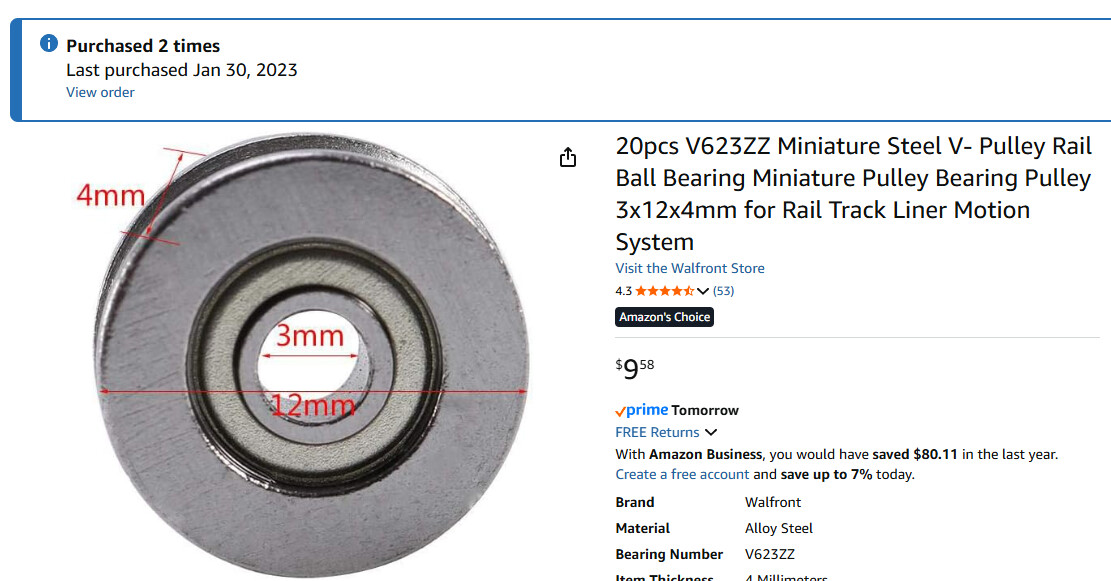Click the 20pcs V623ZZ product title
Screen dimensions: 1111x581
click(853, 194)
